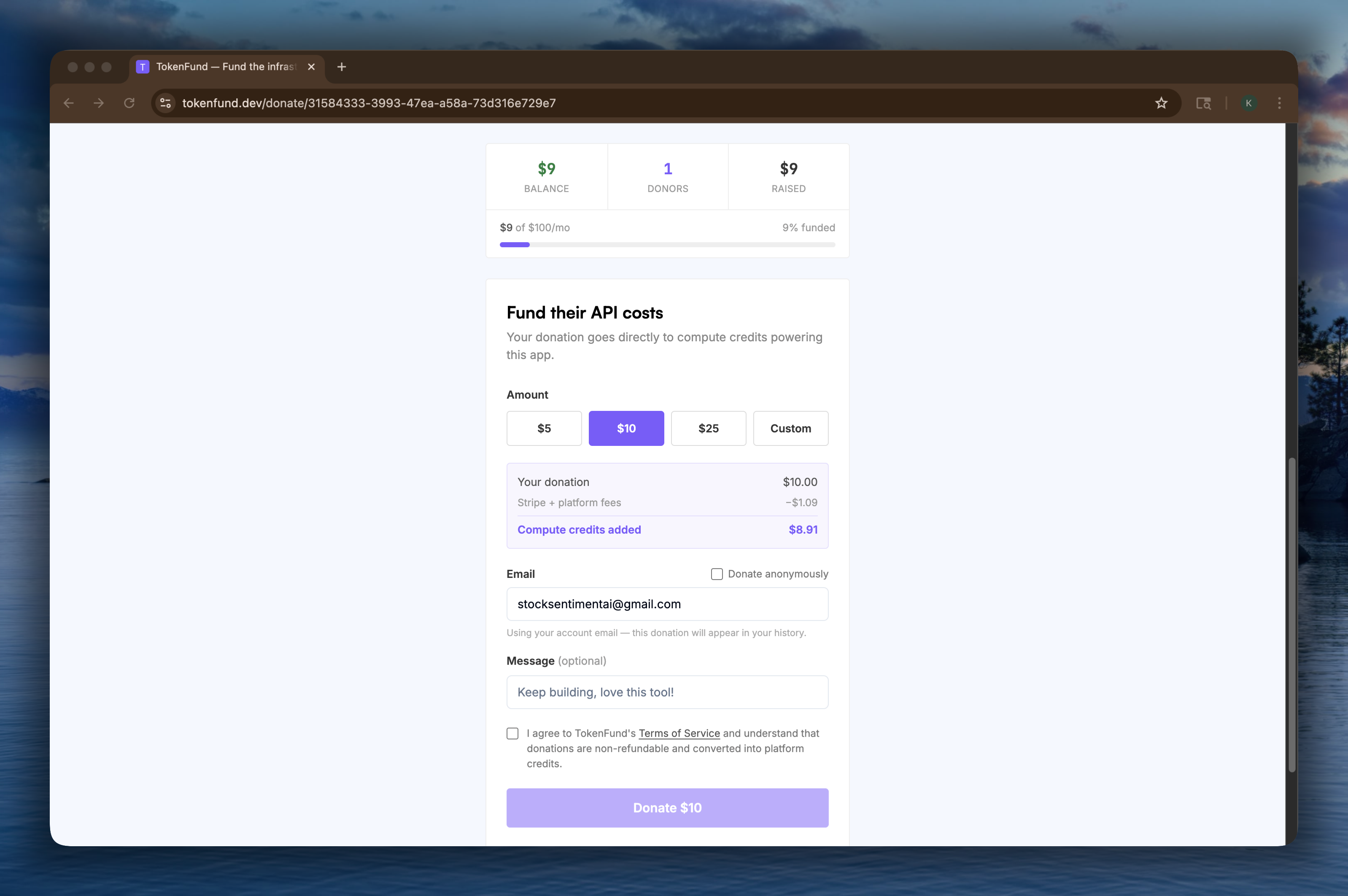
Task: Click the browser forward navigation arrow
Action: click(x=99, y=103)
